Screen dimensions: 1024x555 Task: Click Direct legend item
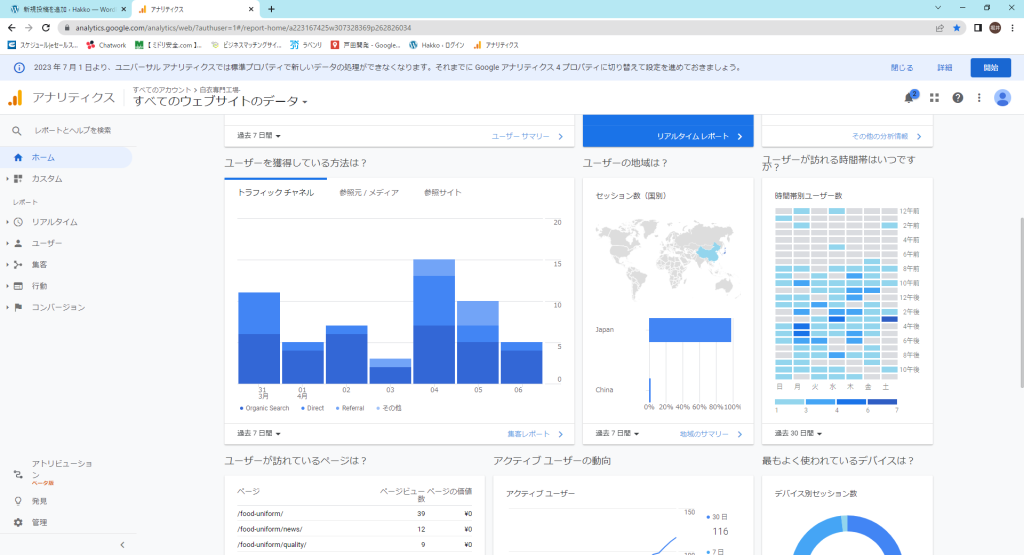[x=312, y=408]
